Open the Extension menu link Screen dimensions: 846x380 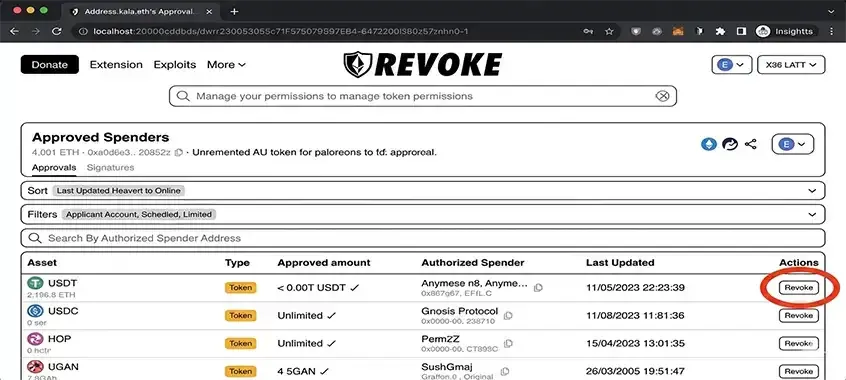(x=116, y=65)
